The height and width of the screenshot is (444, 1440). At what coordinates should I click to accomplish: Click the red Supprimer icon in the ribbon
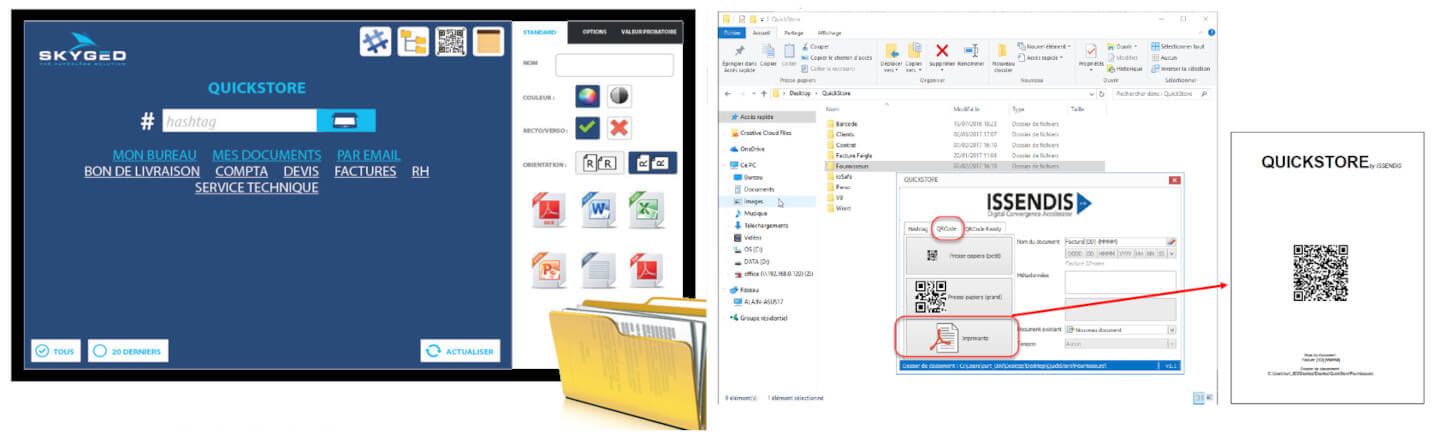coord(941,51)
